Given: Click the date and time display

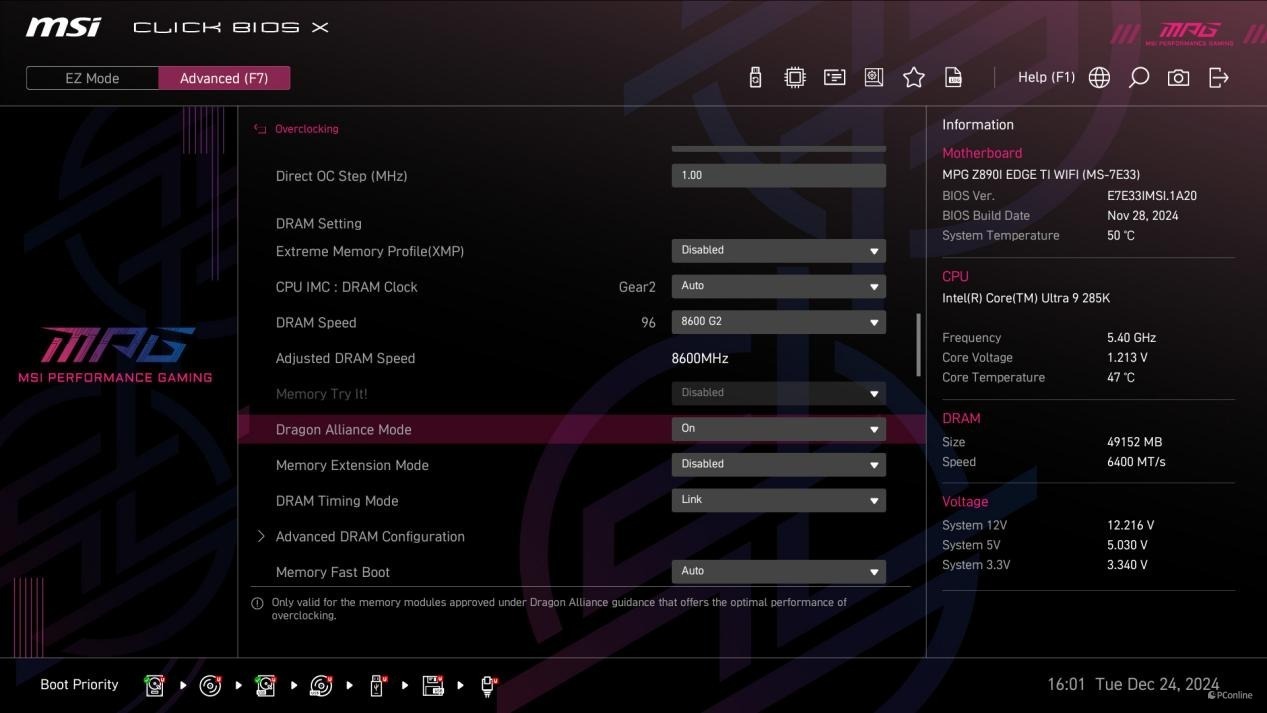Looking at the screenshot, I should coord(1133,685).
